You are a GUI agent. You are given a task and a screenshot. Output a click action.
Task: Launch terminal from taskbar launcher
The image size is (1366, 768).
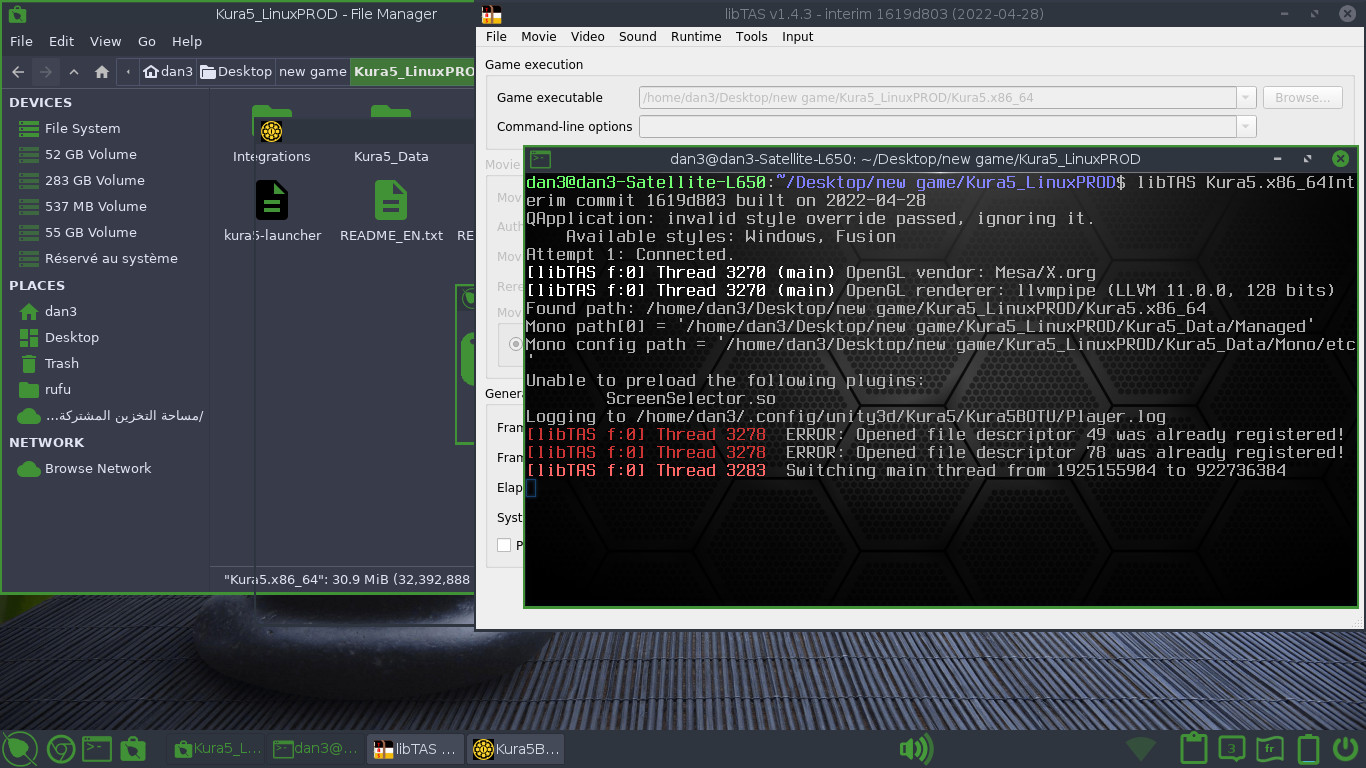pos(96,748)
